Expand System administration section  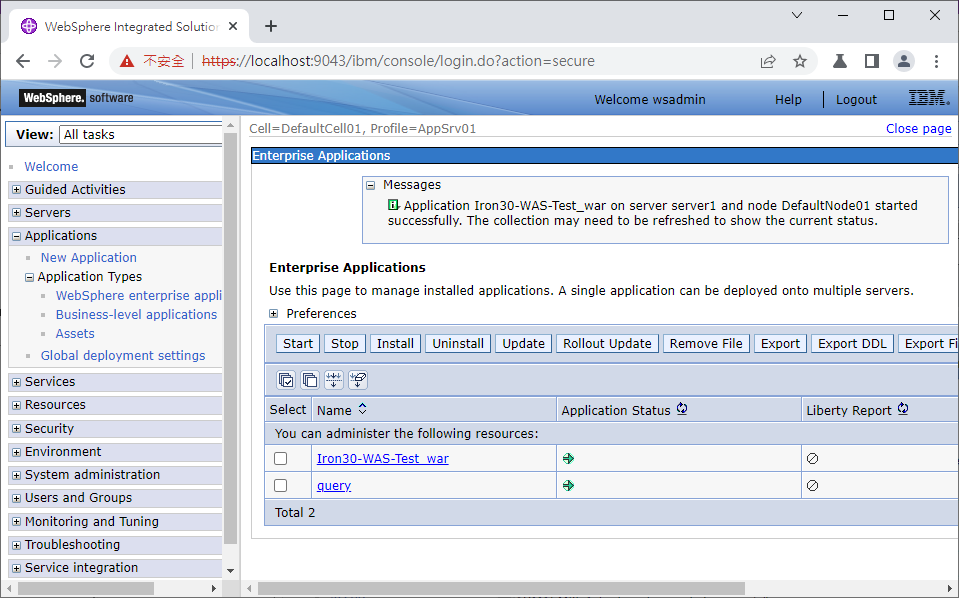click(x=17, y=476)
